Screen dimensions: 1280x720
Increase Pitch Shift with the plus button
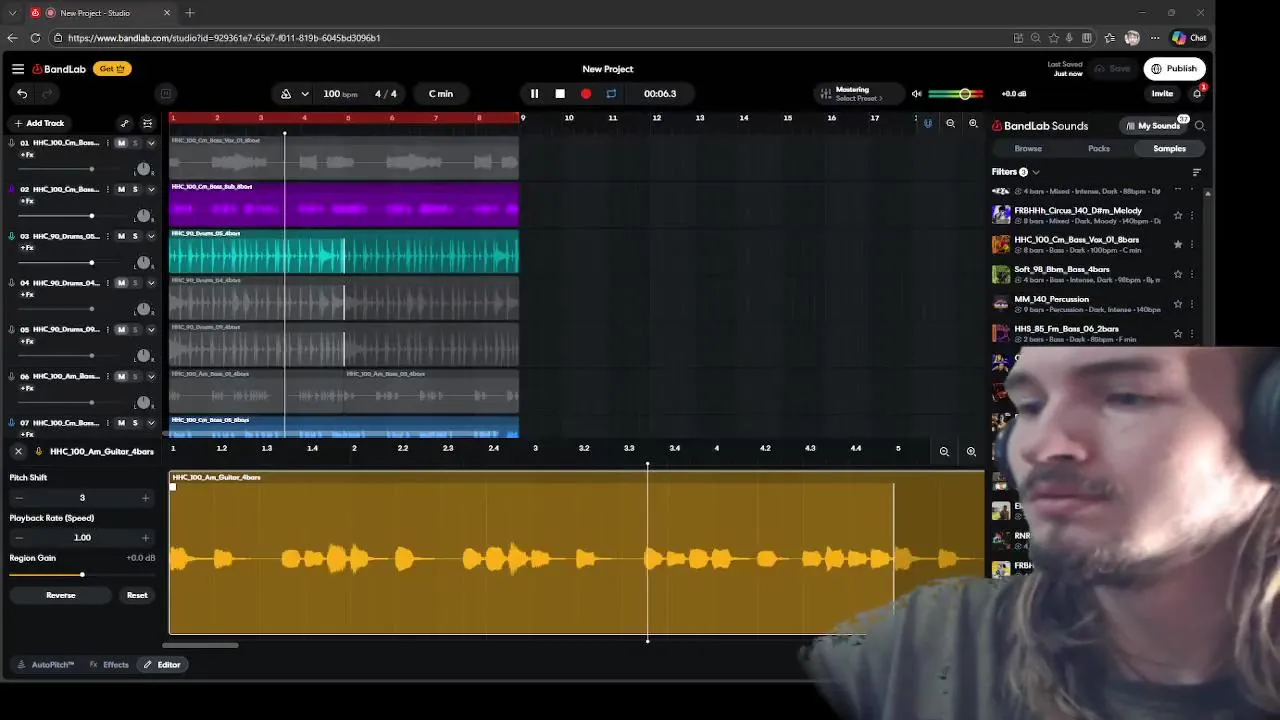click(x=145, y=498)
